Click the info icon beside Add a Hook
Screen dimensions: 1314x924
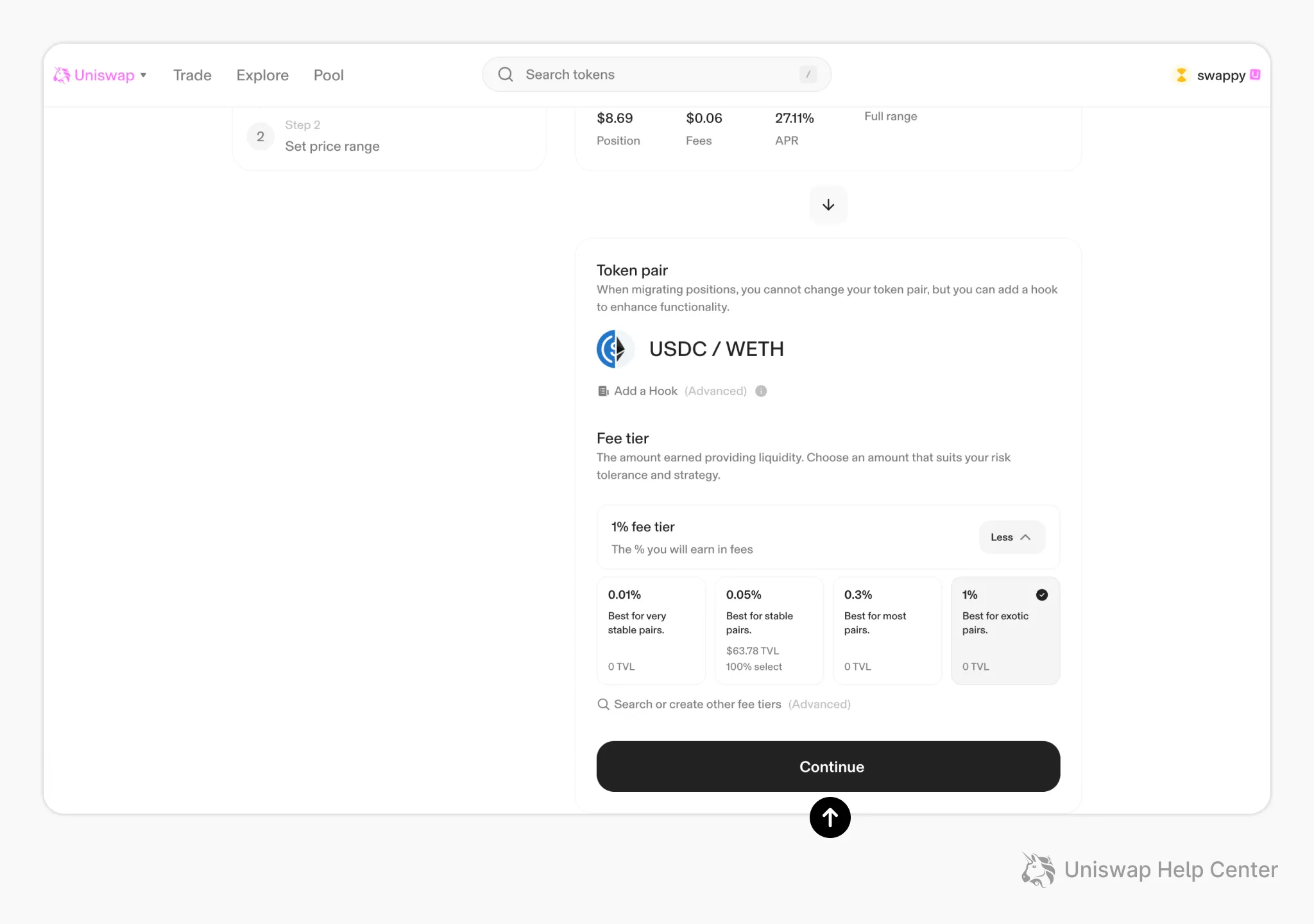coord(761,391)
